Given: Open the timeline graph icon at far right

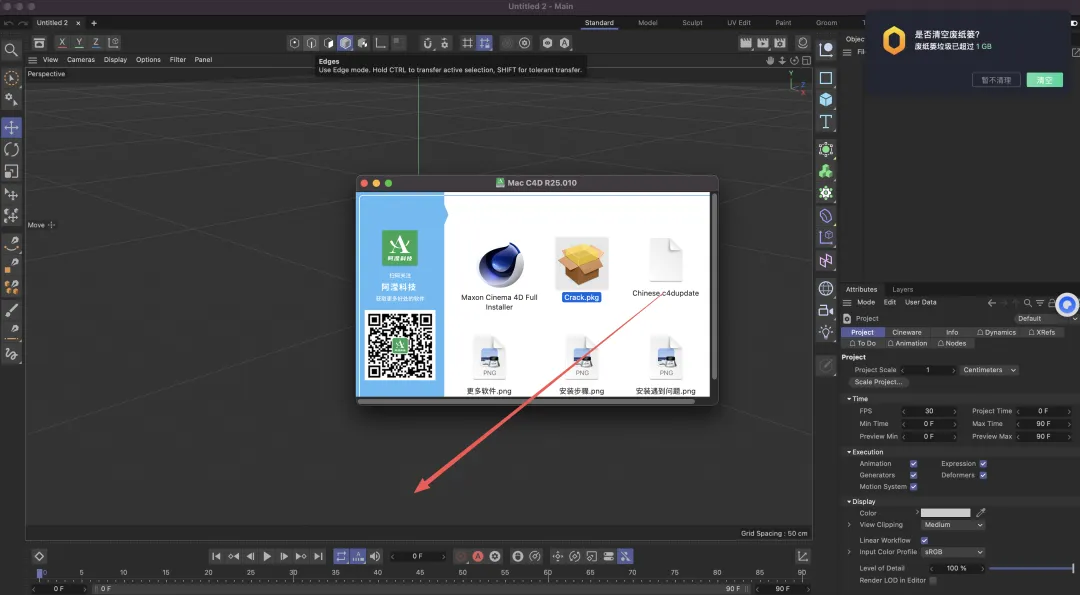Looking at the screenshot, I should click(802, 556).
